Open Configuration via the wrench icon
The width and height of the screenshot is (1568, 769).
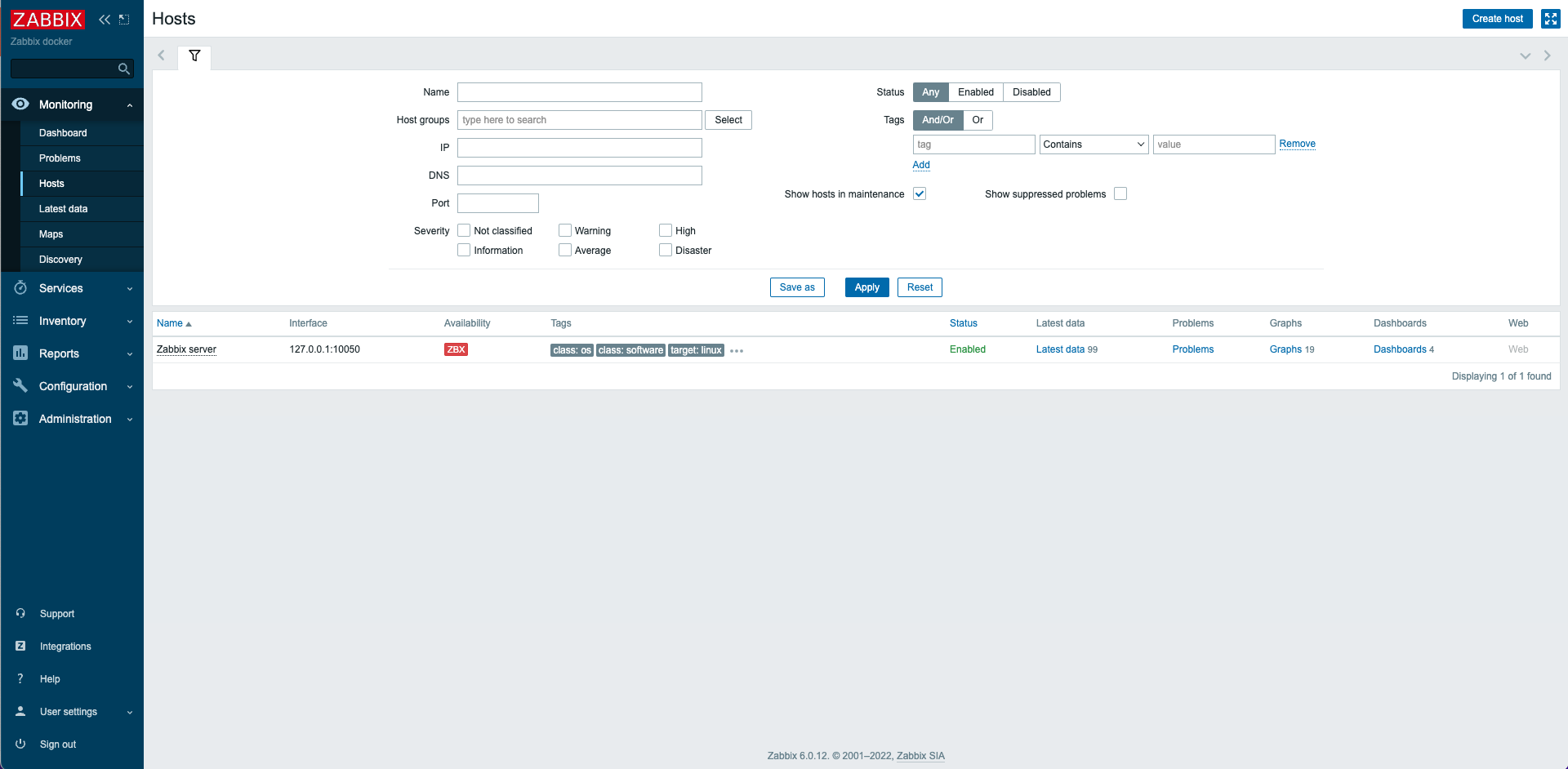(20, 385)
